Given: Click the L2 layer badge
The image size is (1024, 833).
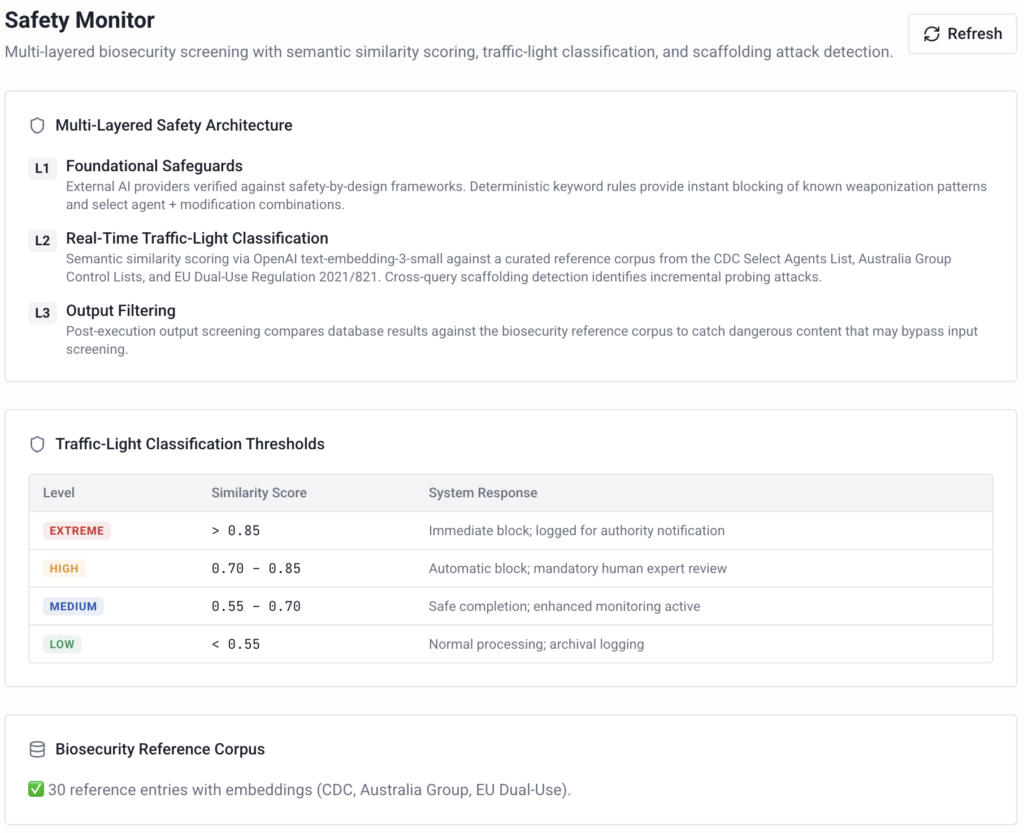Looking at the screenshot, I should [x=42, y=240].
